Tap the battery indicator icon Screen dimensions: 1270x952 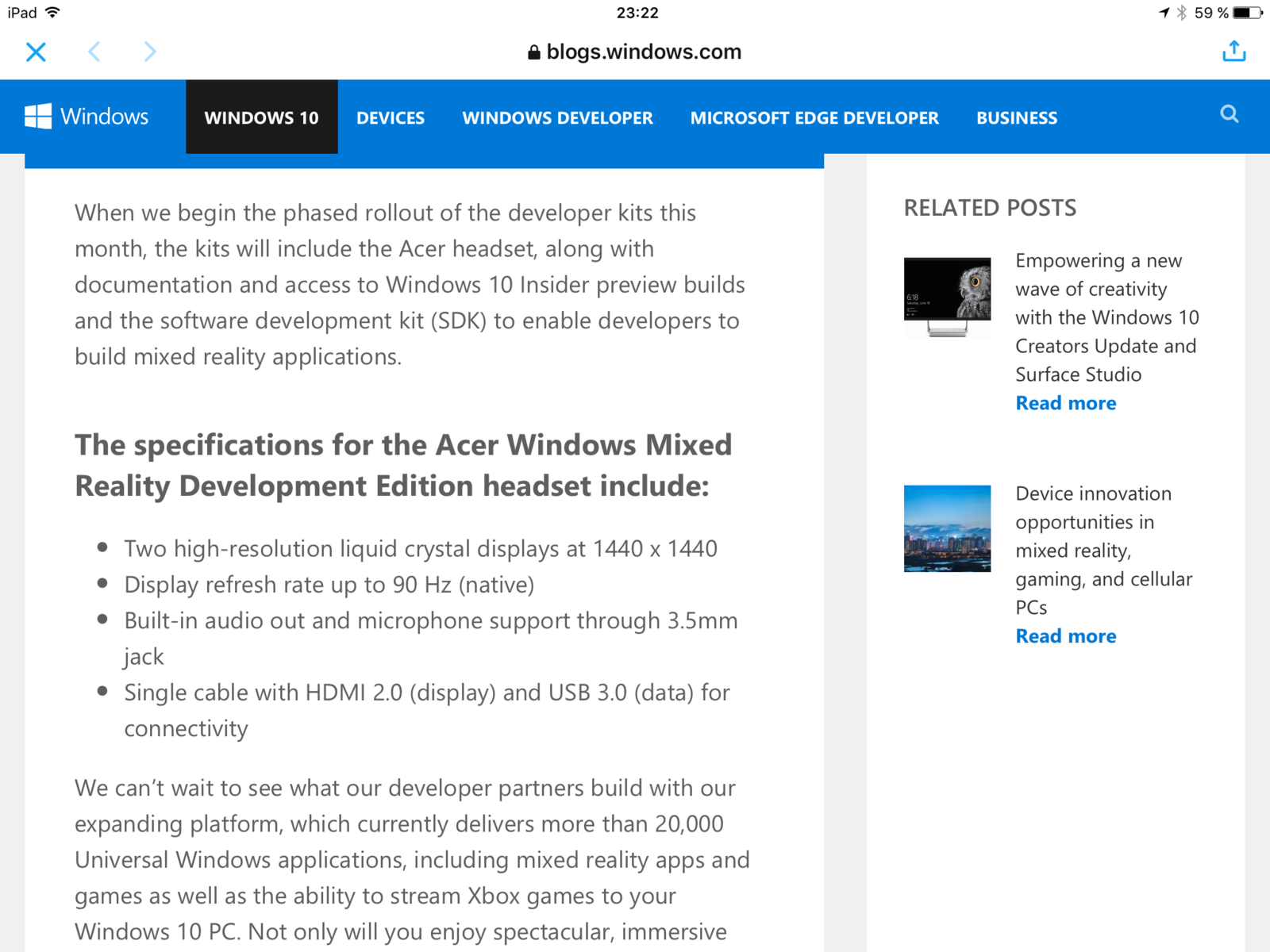click(1248, 13)
